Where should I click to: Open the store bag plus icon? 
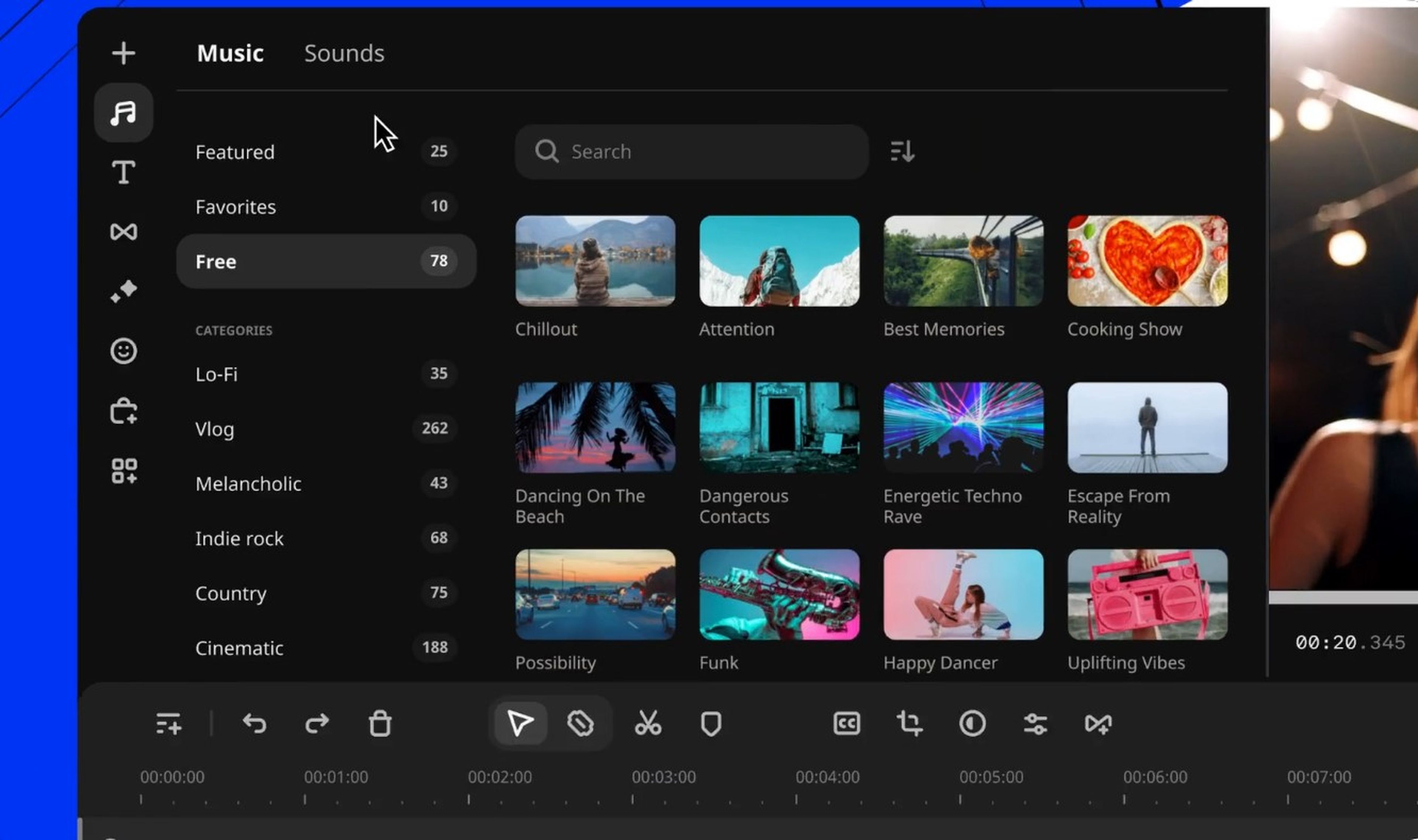123,411
